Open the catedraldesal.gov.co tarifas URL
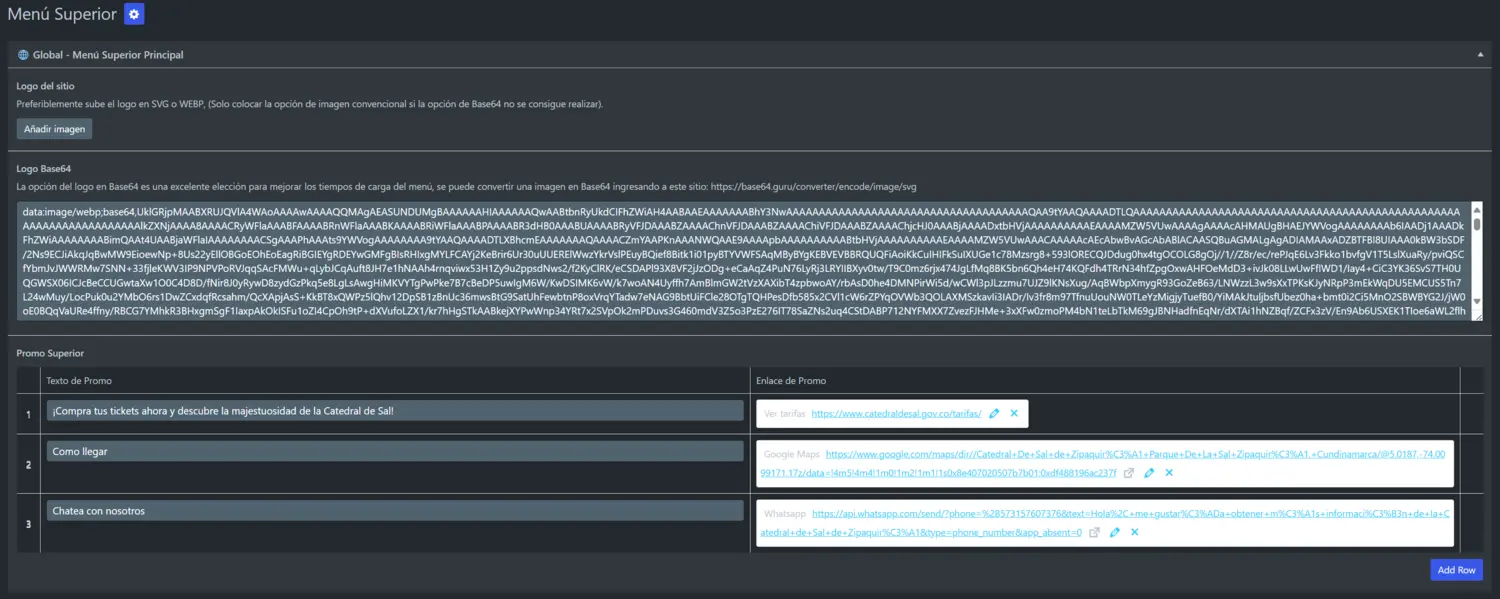Viewport: 1500px width, 599px height. [x=896, y=413]
